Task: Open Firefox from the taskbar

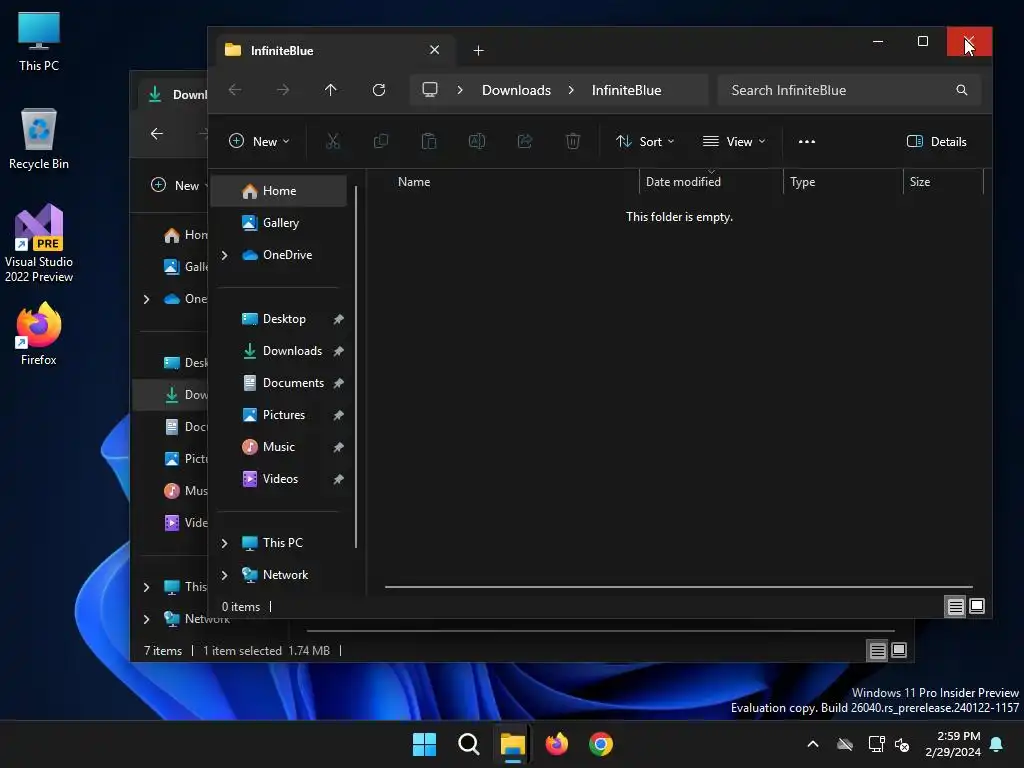Action: [556, 744]
